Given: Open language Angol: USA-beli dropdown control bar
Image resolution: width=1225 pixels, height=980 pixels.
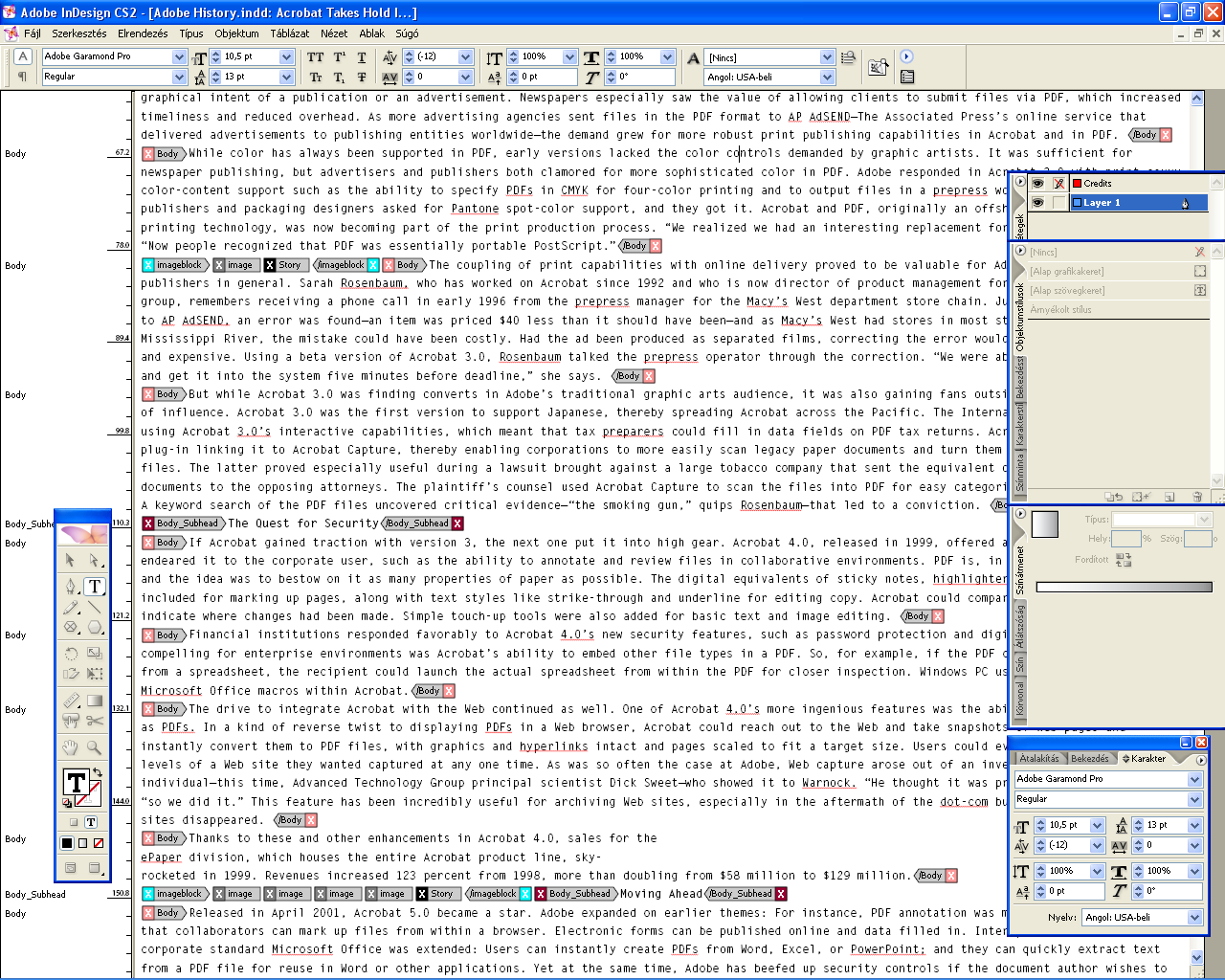Looking at the screenshot, I should (x=827, y=78).
